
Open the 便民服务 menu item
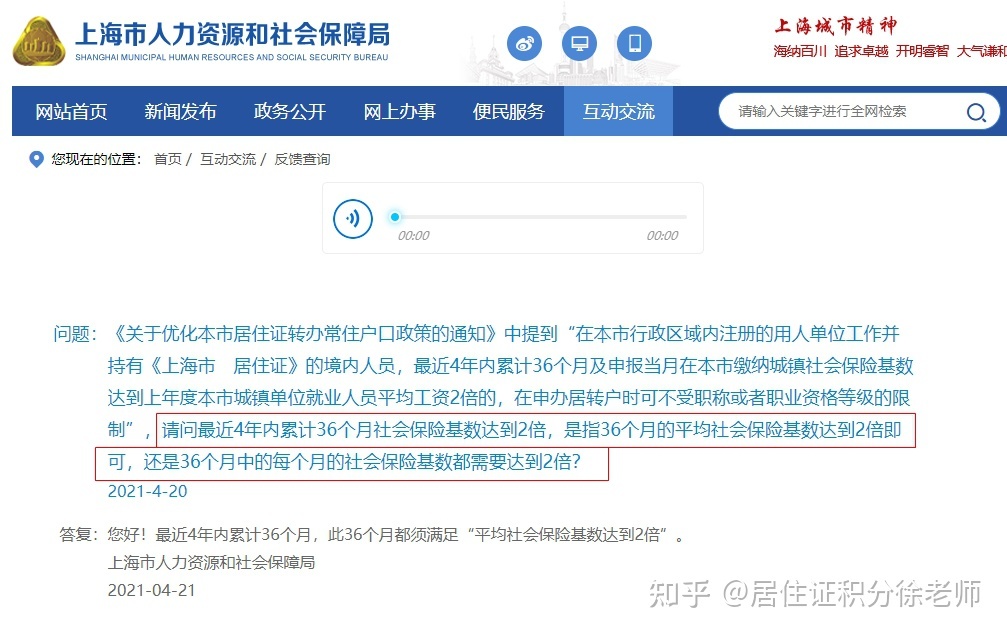(x=509, y=111)
